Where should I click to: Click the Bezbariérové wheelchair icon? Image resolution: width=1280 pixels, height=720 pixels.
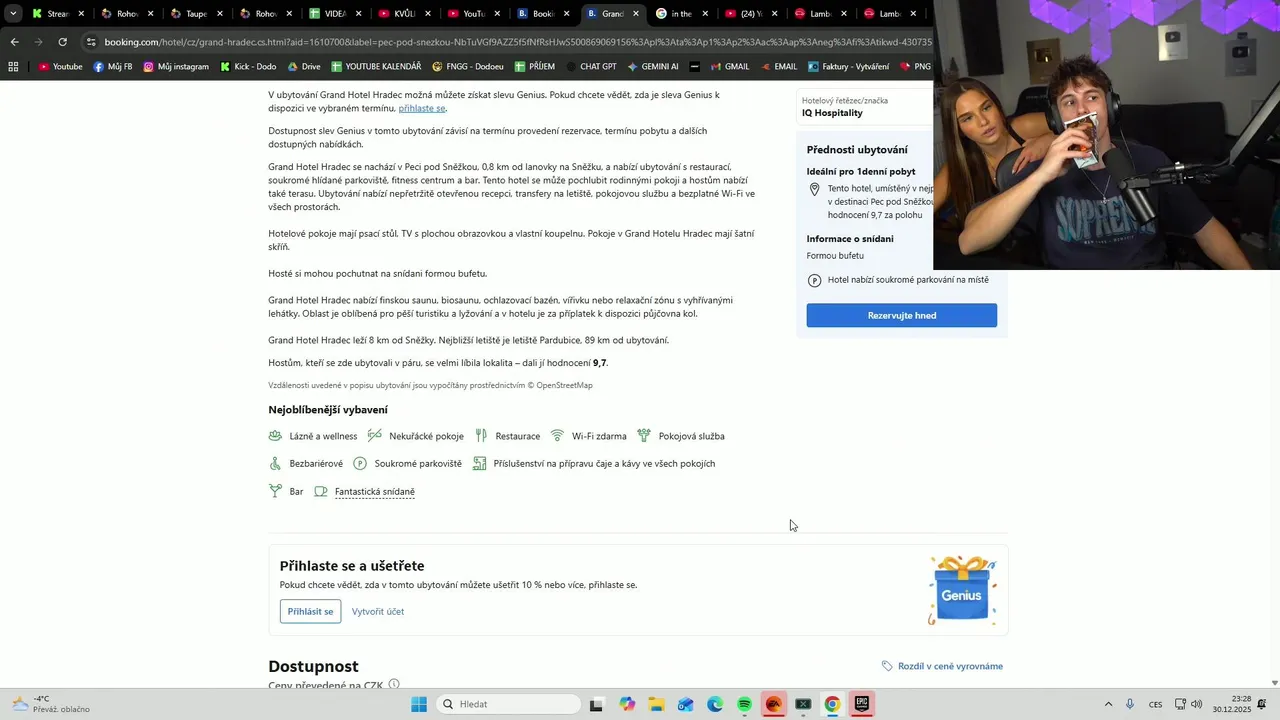pos(275,464)
